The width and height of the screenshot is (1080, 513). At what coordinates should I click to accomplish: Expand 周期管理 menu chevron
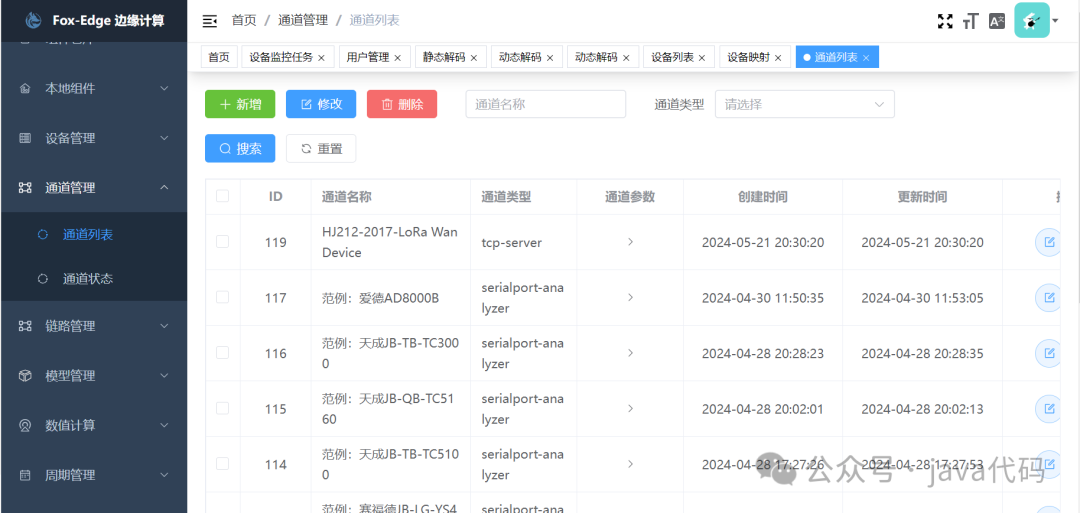[x=164, y=475]
